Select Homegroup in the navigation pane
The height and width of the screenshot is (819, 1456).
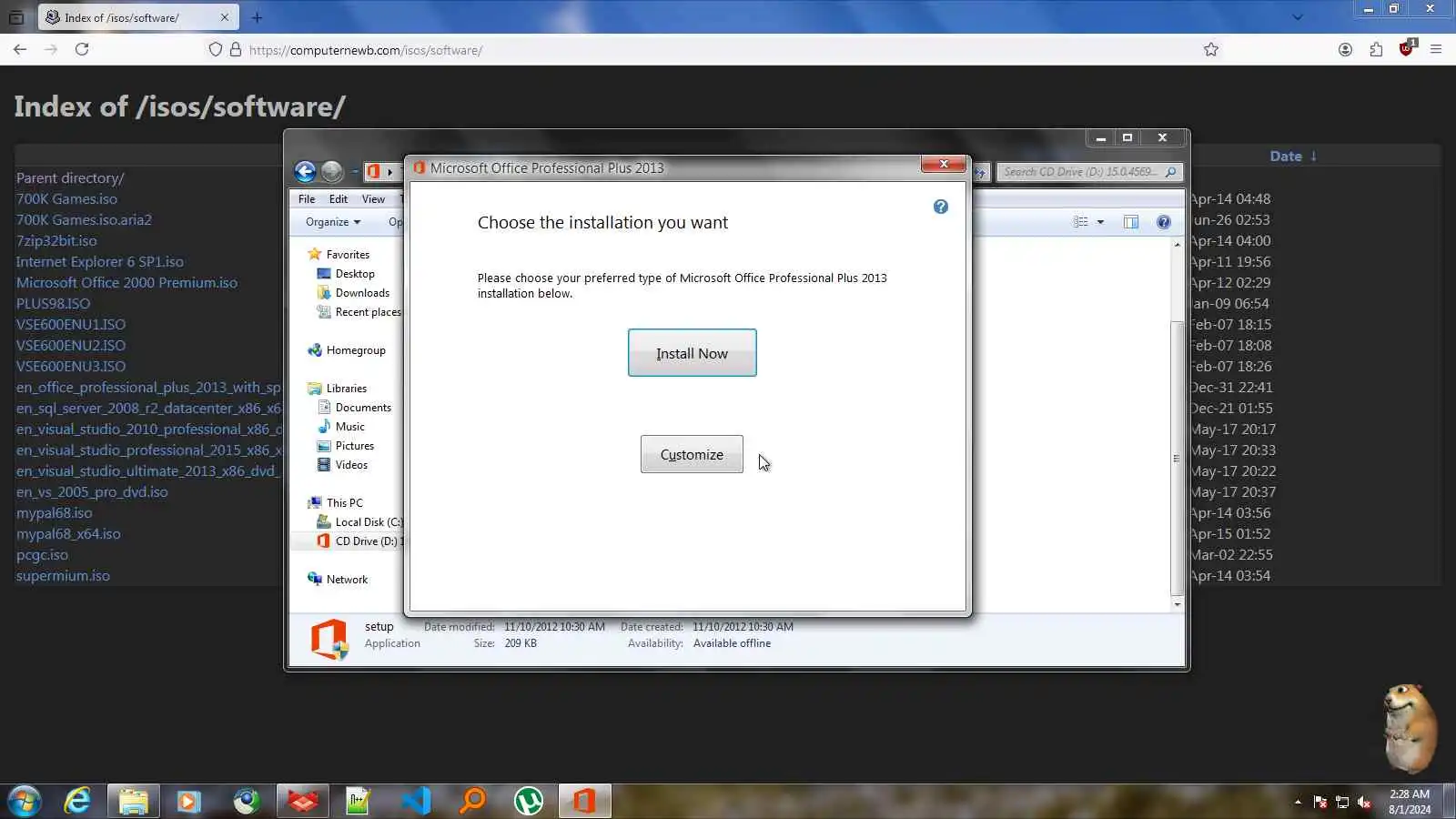point(356,350)
